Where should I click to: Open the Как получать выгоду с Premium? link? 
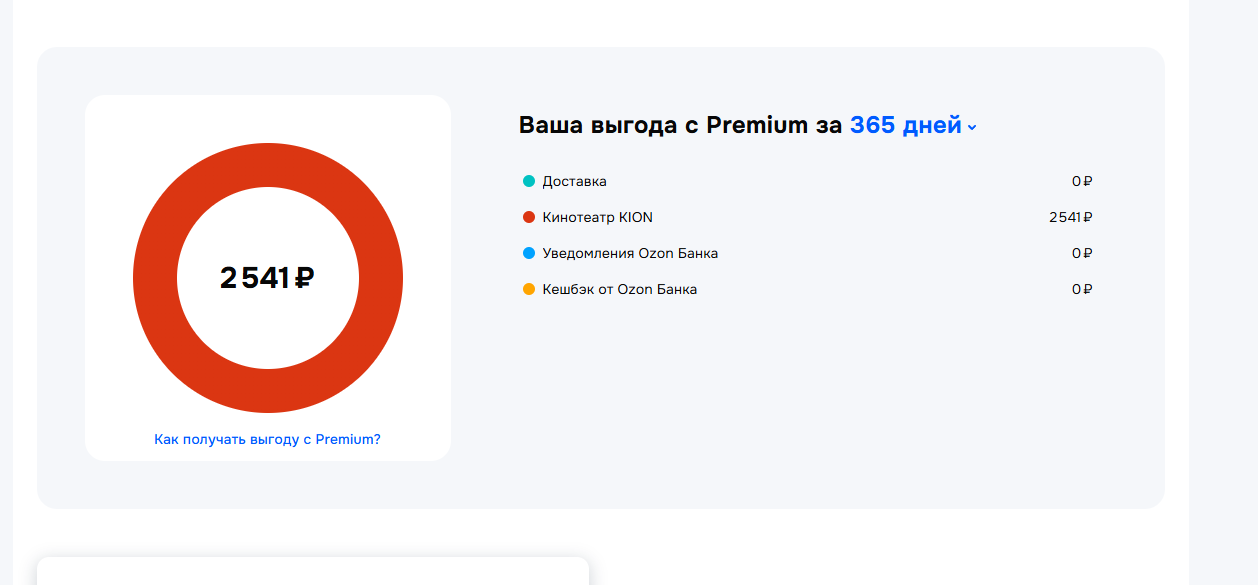pyautogui.click(x=267, y=439)
